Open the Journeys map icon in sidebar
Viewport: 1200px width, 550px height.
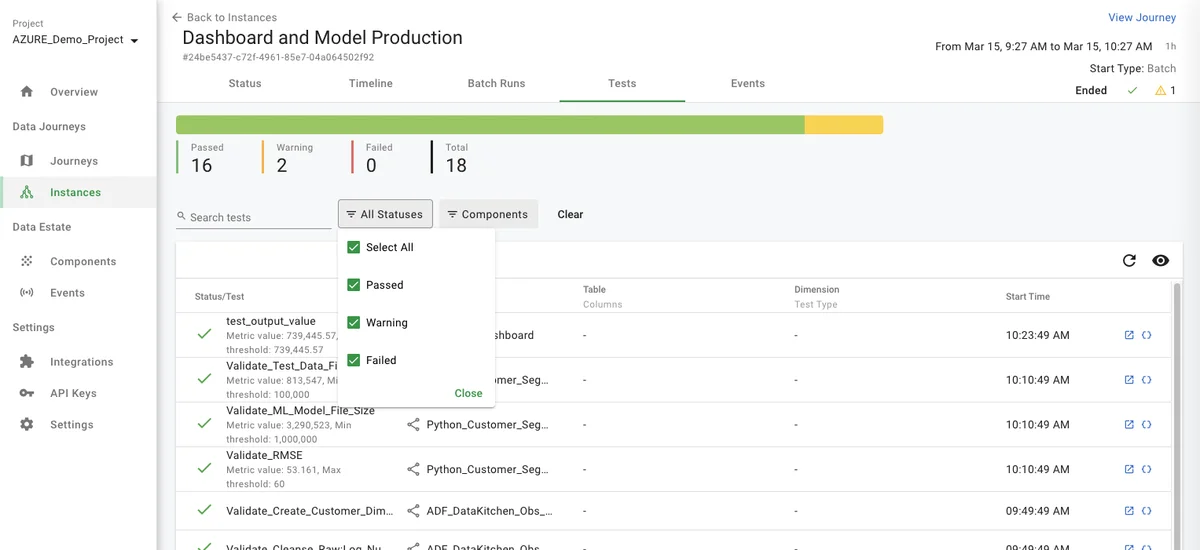pyautogui.click(x=27, y=161)
